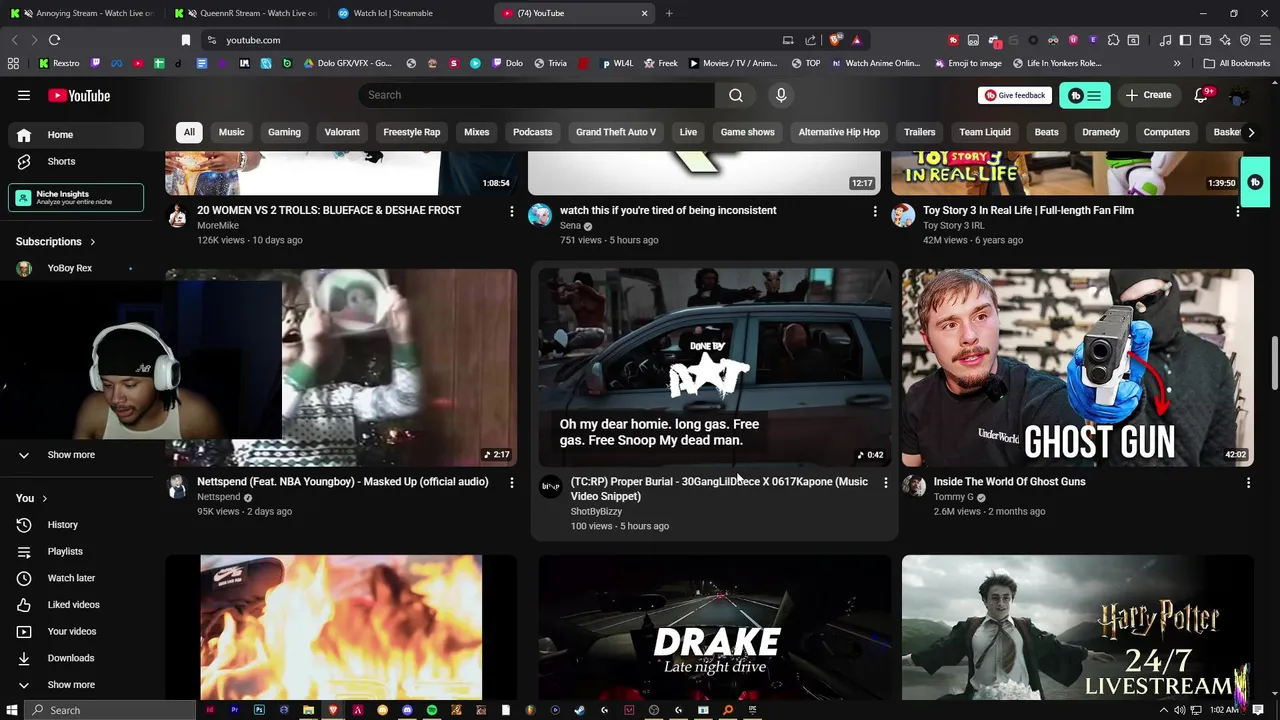The image size is (1280, 720).
Task: Expand the Subscriptions section
Action: 56,241
